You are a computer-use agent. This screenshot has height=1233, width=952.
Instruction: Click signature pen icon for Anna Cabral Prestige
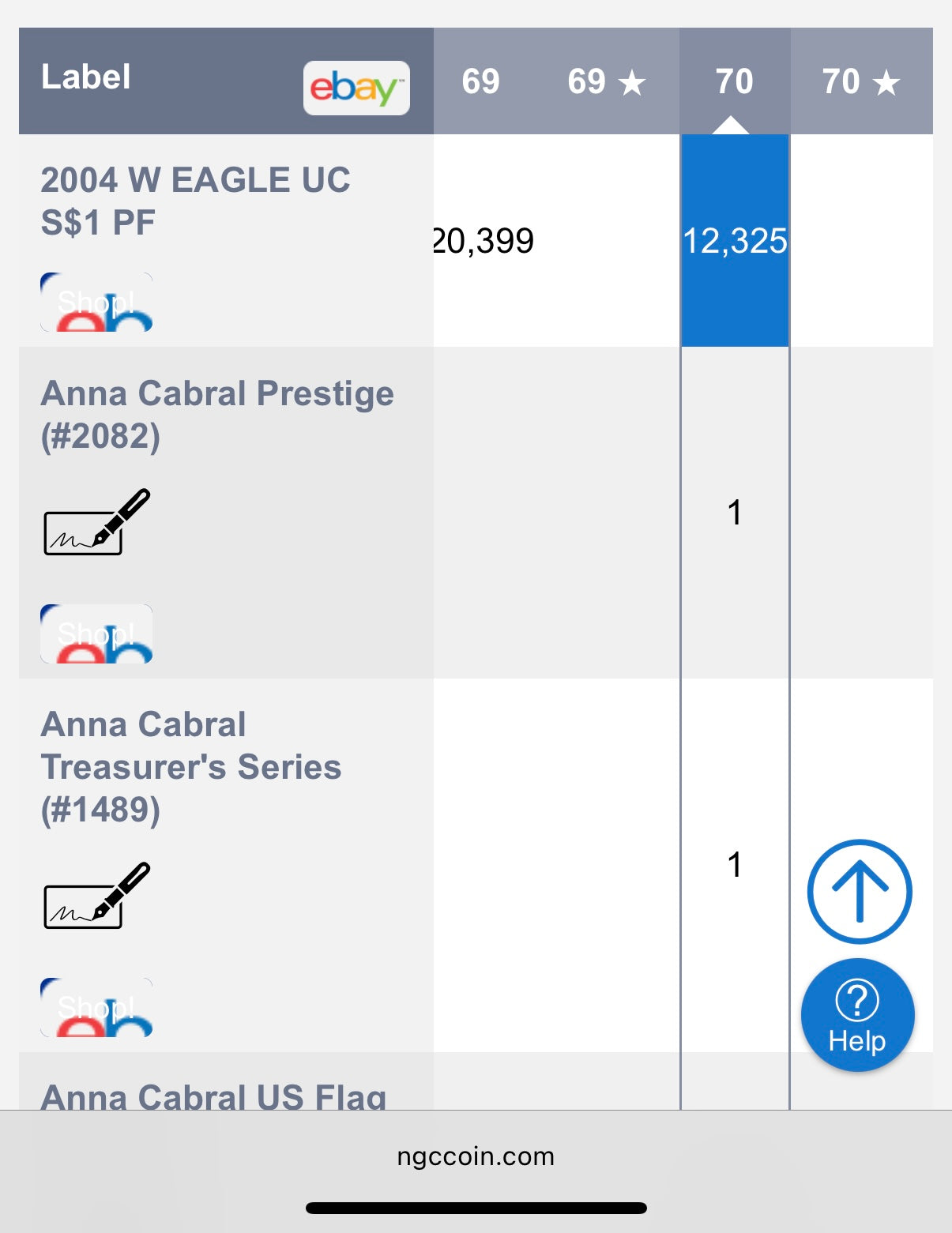96,522
